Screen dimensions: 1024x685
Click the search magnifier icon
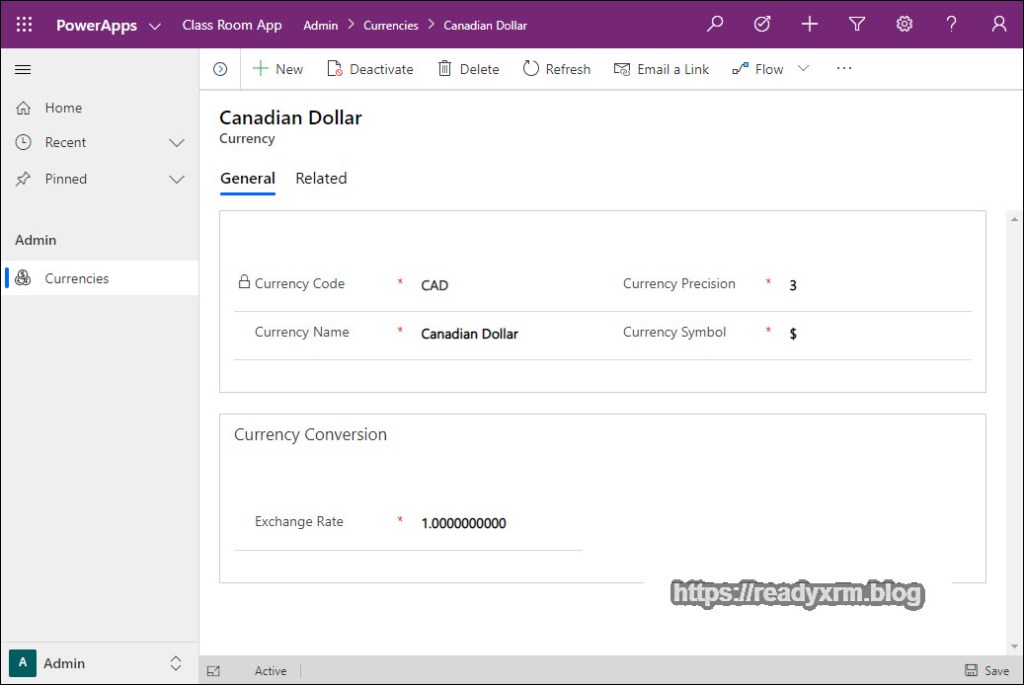click(714, 24)
